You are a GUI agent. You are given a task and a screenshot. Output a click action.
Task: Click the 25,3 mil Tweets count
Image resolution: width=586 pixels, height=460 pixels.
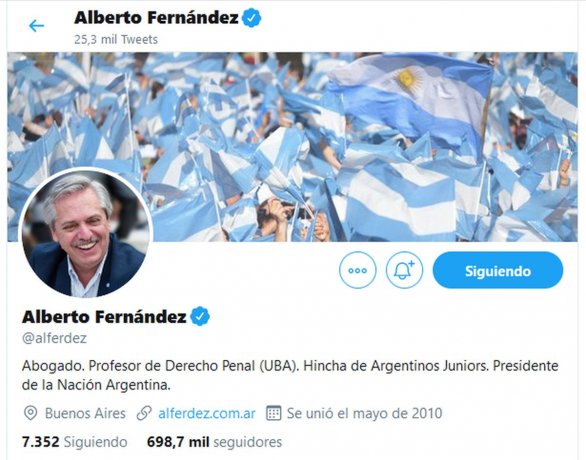(x=116, y=39)
